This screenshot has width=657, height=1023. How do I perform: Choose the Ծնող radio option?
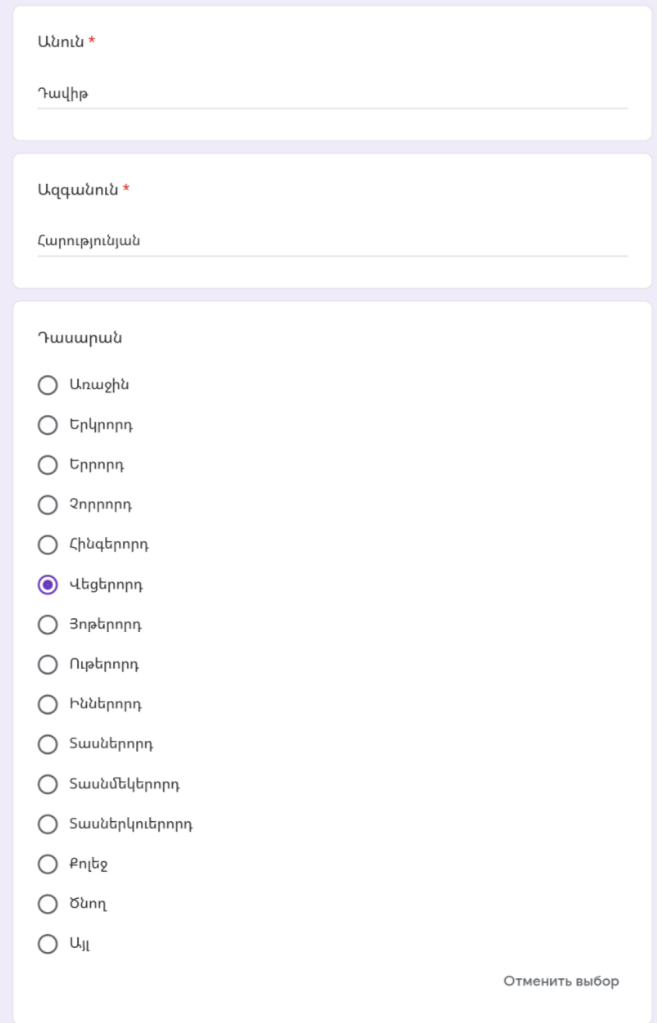tap(47, 904)
